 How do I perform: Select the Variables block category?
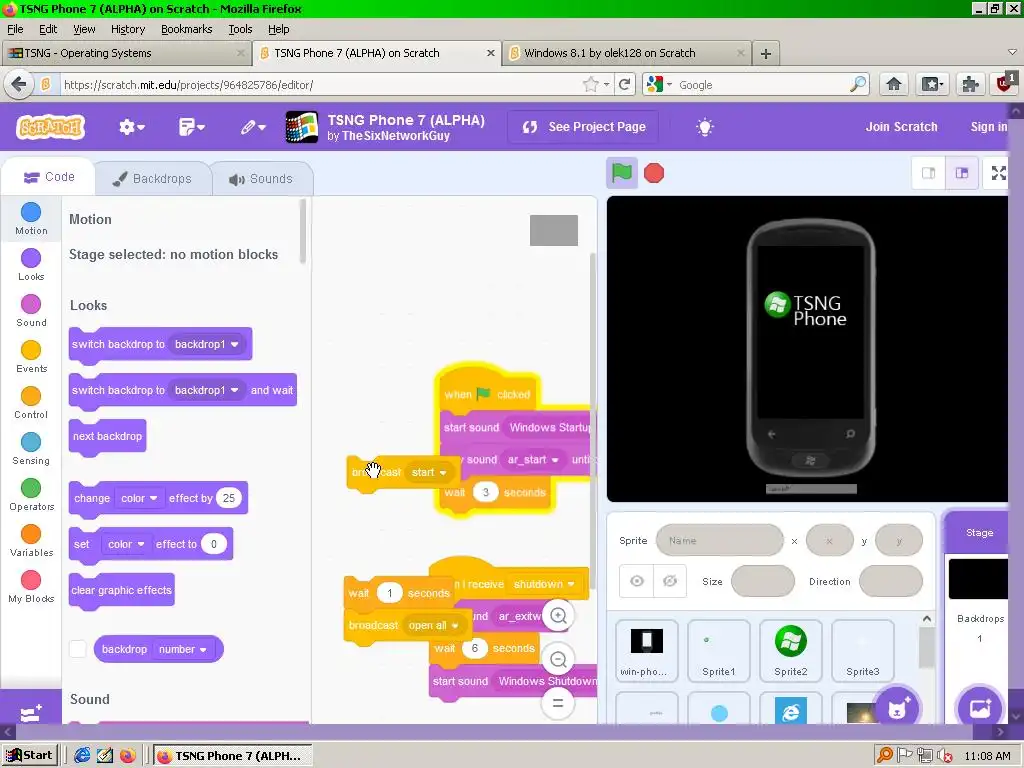click(x=31, y=541)
